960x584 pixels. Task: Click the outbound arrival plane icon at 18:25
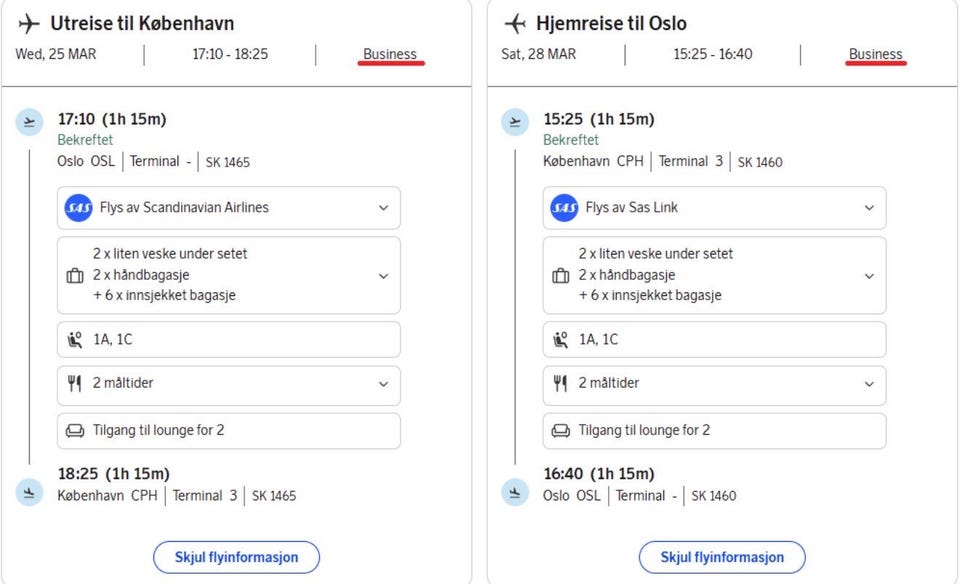(x=30, y=491)
